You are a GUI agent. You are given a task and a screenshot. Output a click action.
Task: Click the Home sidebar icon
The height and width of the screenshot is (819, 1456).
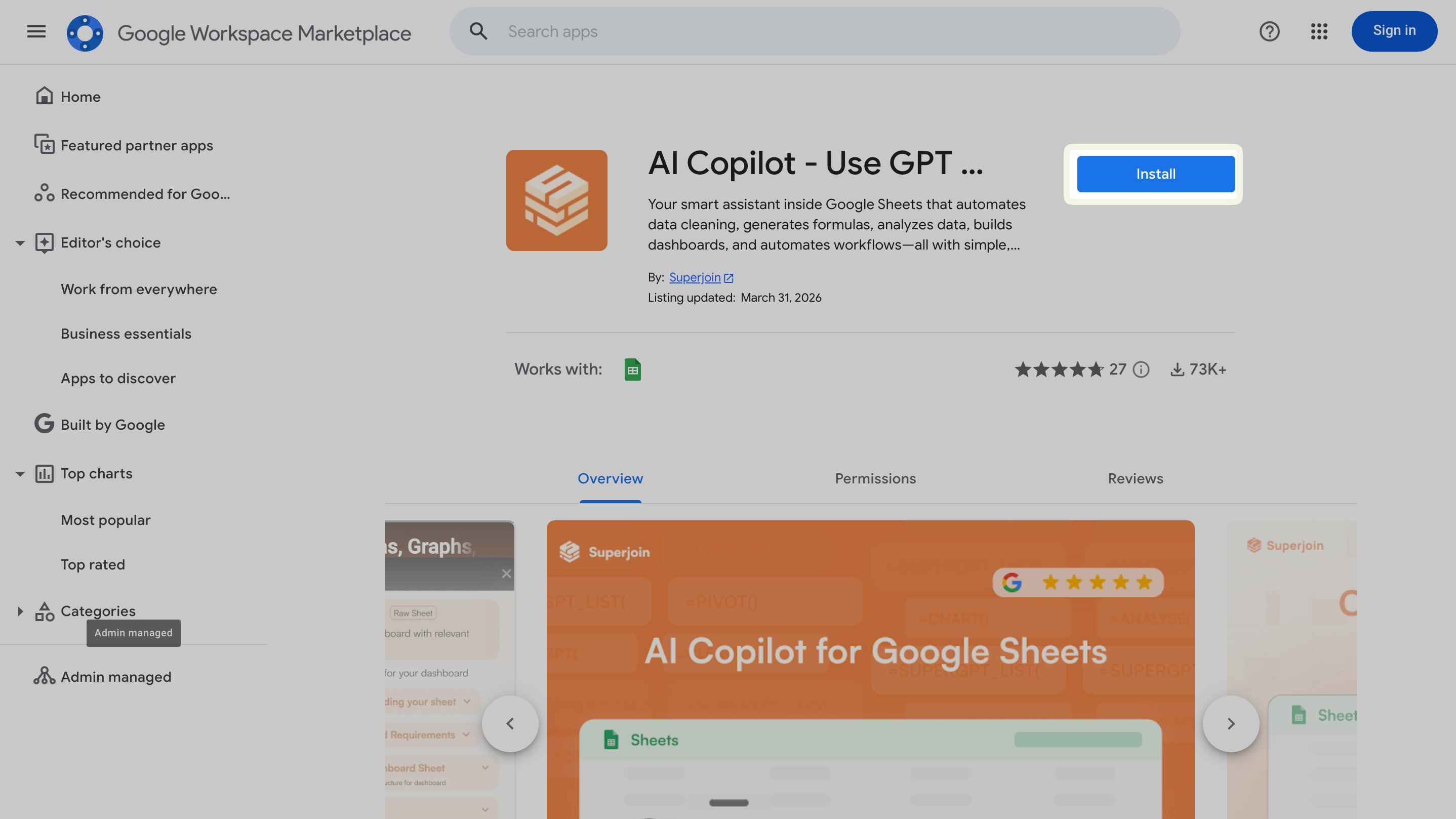coord(44,96)
